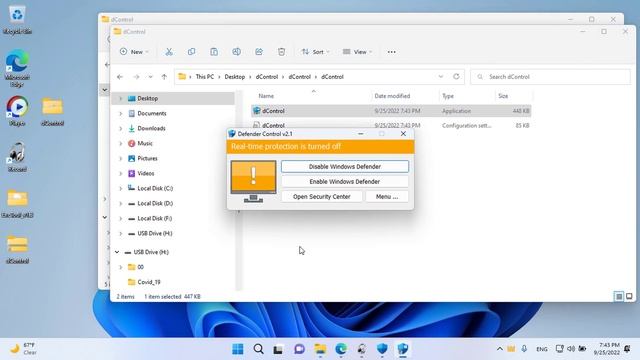The image size is (640, 360).
Task: Go up one folder level arrow
Action: tap(164, 77)
